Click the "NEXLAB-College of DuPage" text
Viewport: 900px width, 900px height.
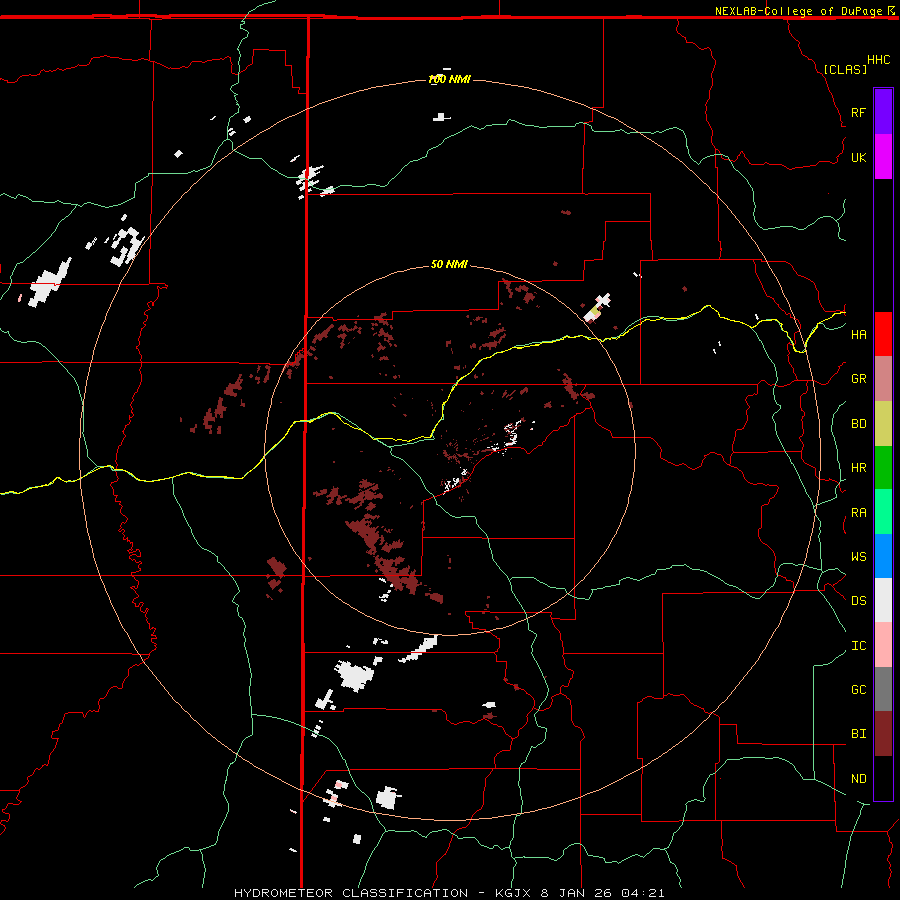tap(798, 11)
